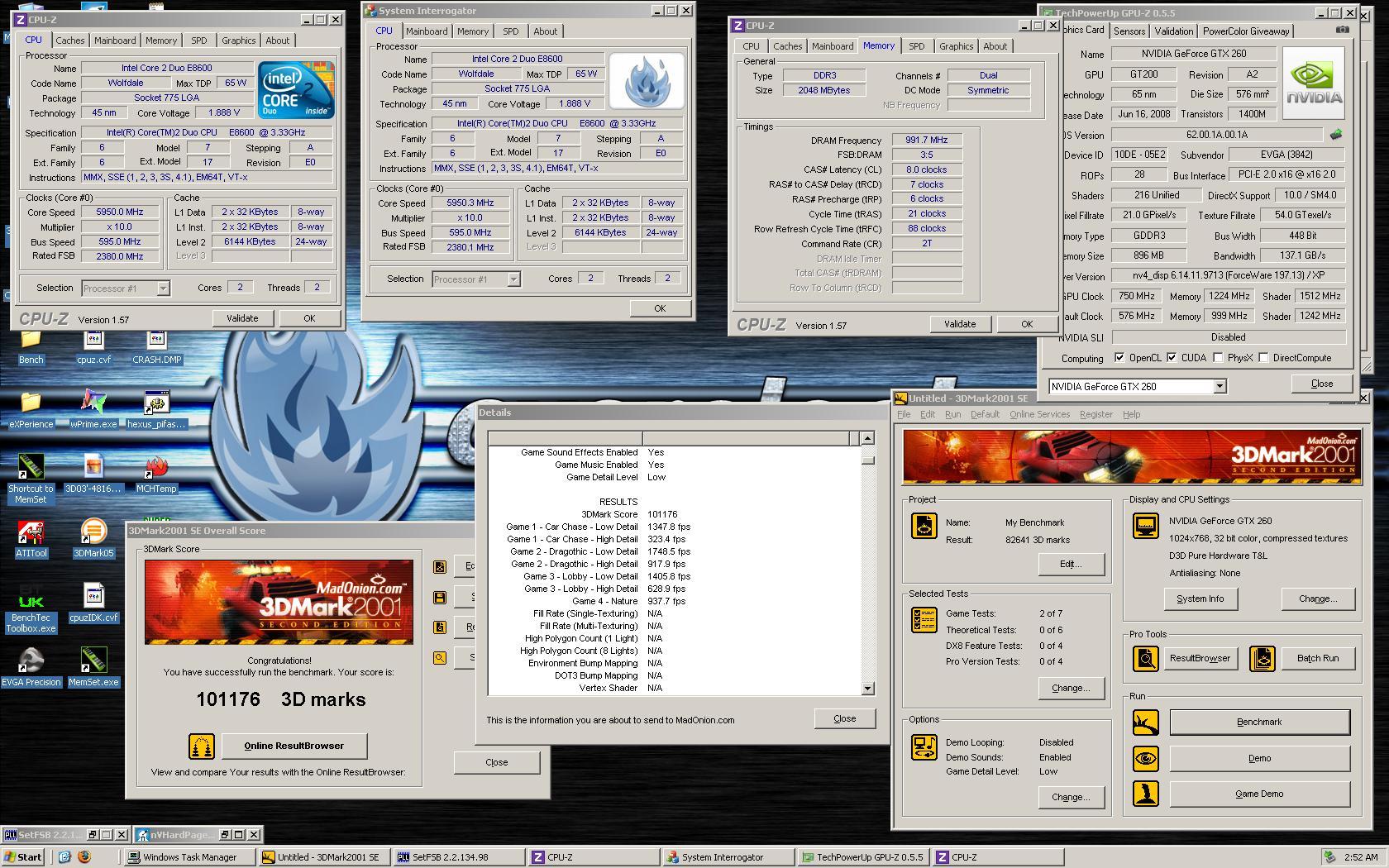Open CRASH.DMP desktop file
1389x868 pixels.
click(x=156, y=346)
